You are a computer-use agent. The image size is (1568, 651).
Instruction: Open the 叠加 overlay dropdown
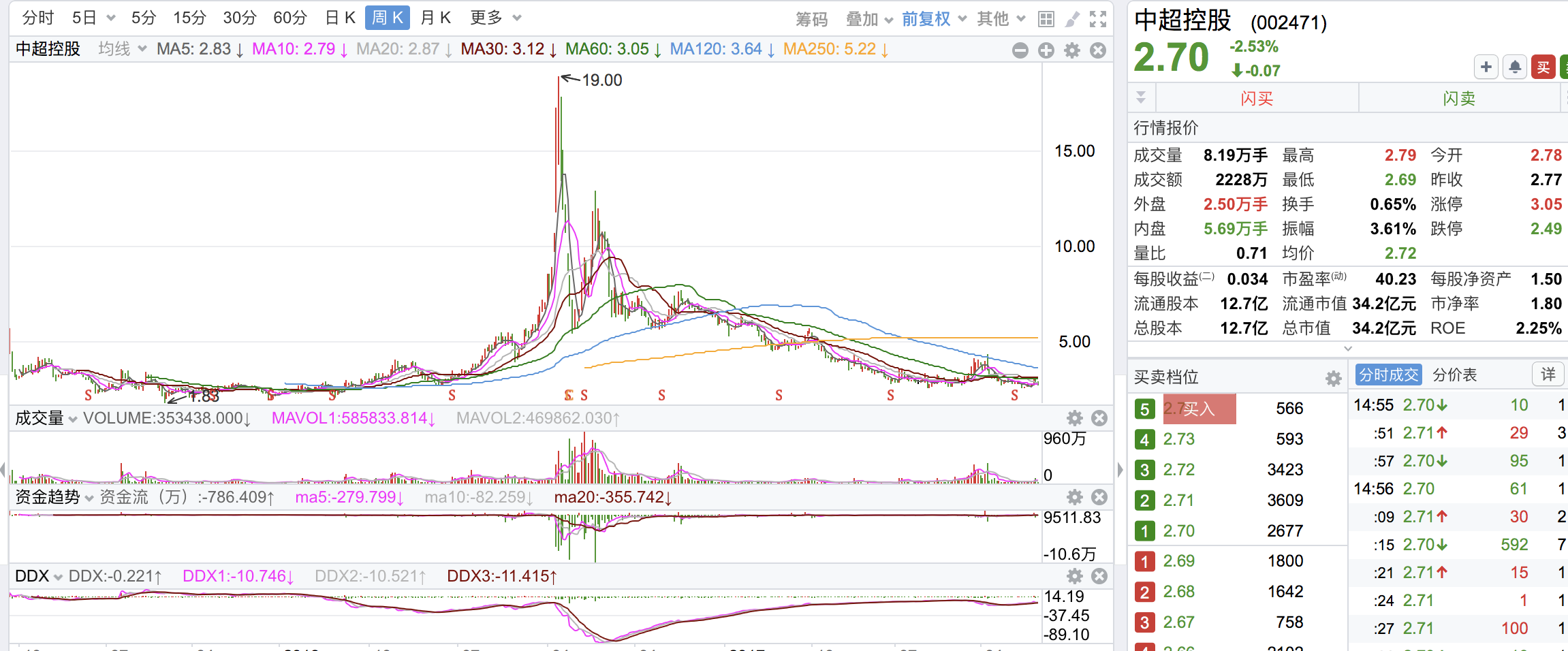868,19
